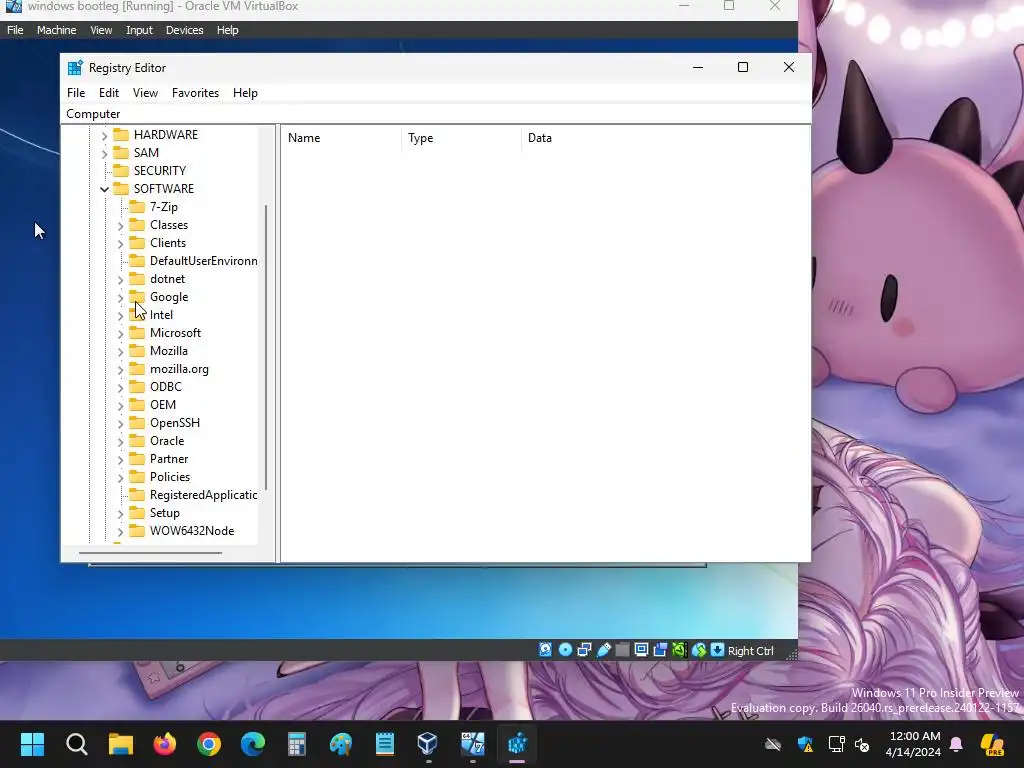Open the Windows Start menu
Viewport: 1024px width, 768px height.
(33, 744)
